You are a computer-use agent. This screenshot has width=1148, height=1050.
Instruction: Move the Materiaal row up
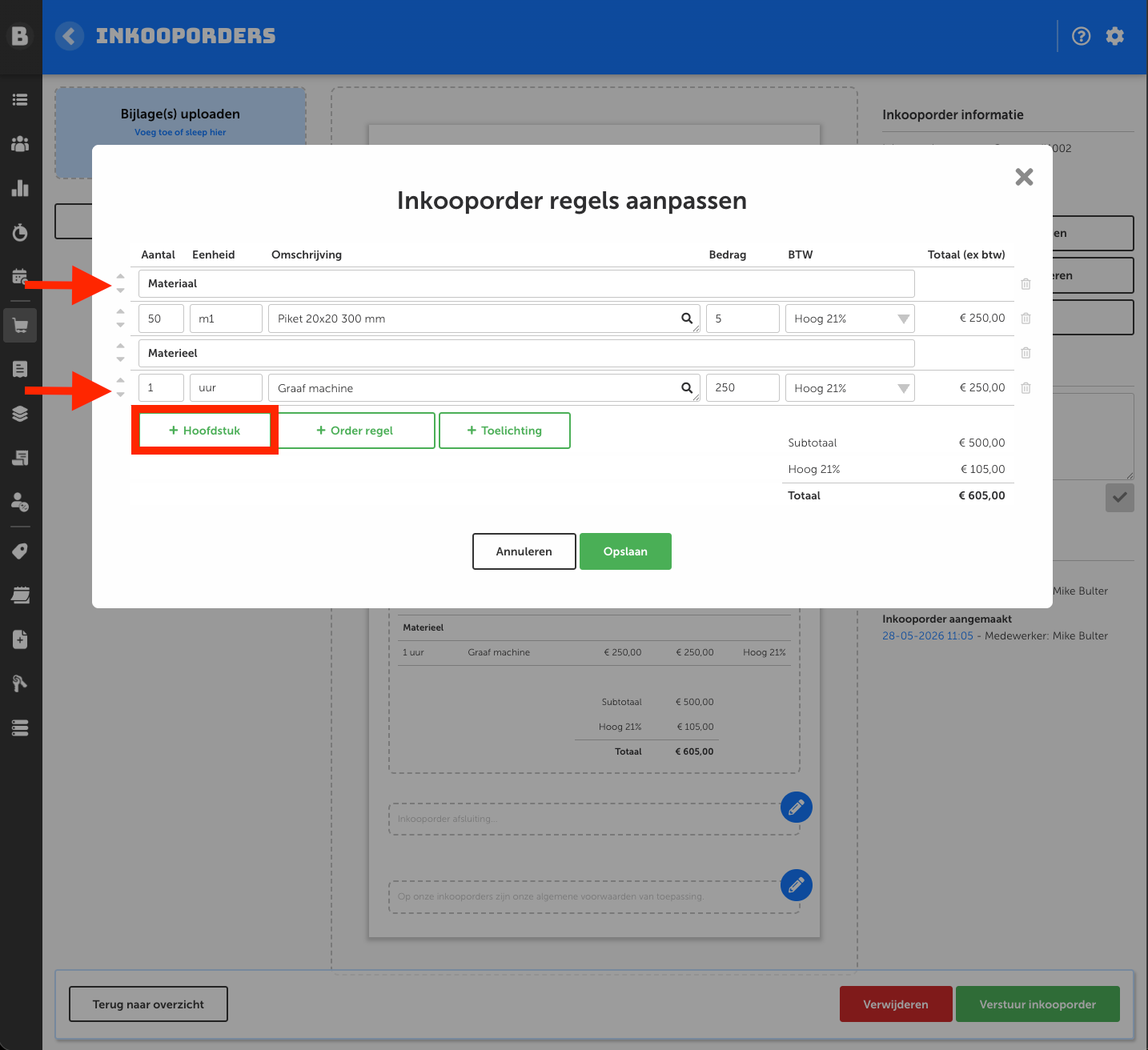[120, 276]
